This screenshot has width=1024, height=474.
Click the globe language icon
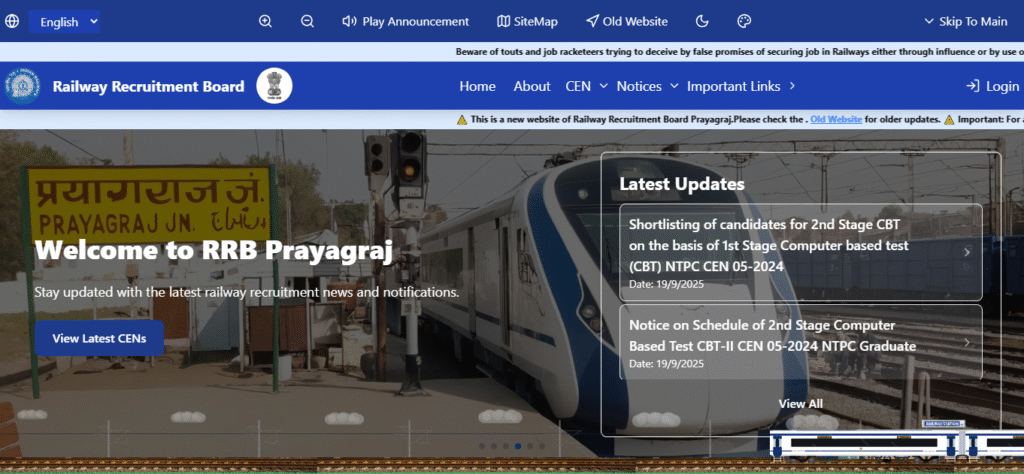click(x=12, y=22)
